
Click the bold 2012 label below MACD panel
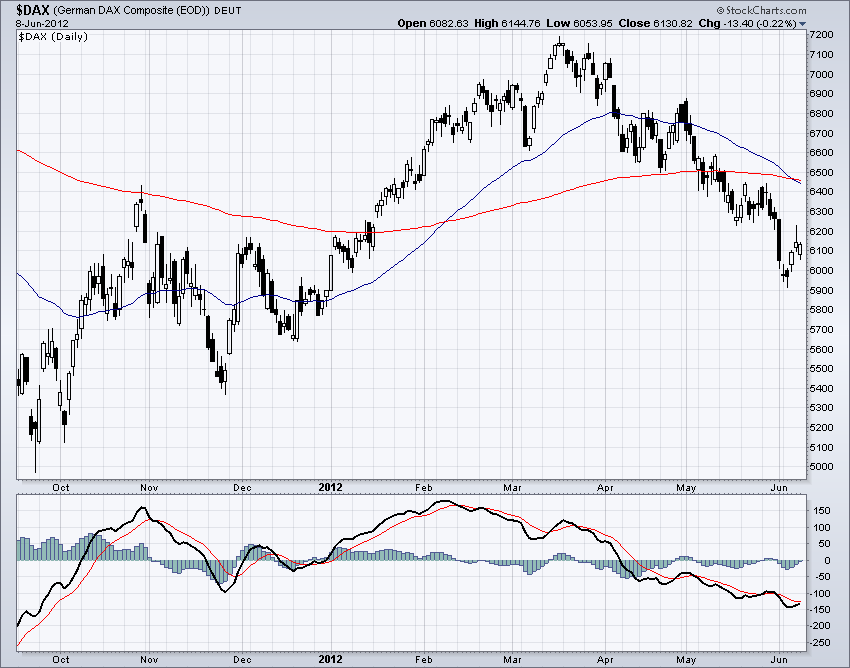[330, 659]
